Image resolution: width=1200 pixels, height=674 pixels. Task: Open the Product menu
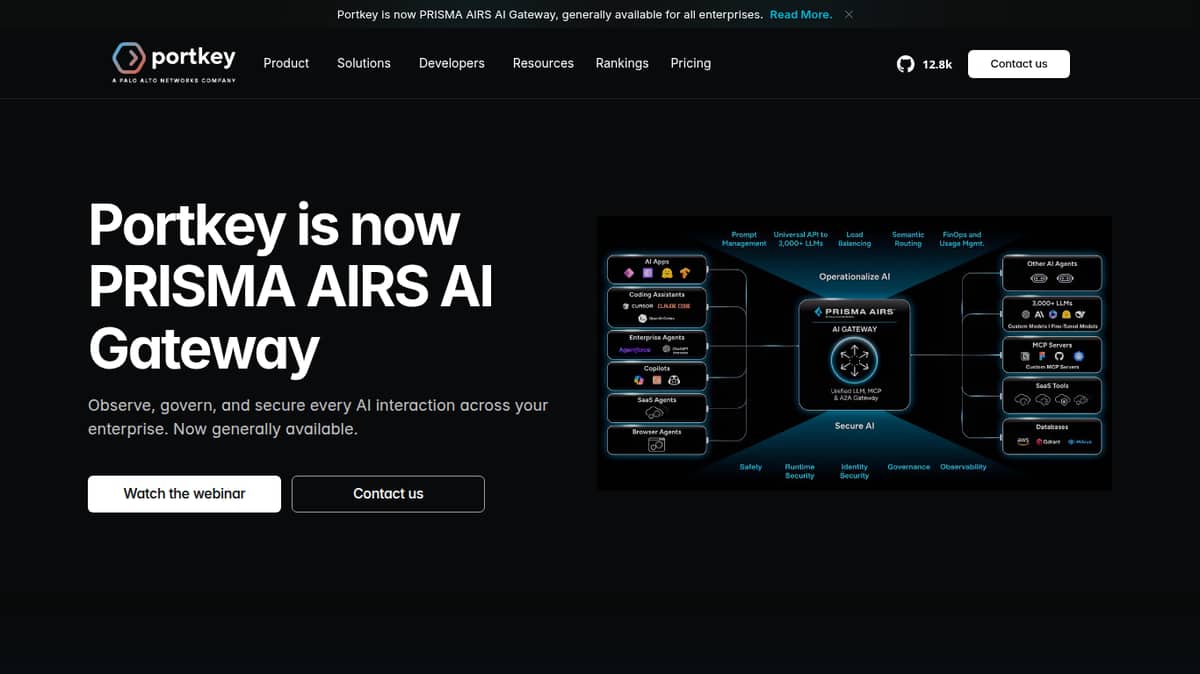(x=286, y=63)
